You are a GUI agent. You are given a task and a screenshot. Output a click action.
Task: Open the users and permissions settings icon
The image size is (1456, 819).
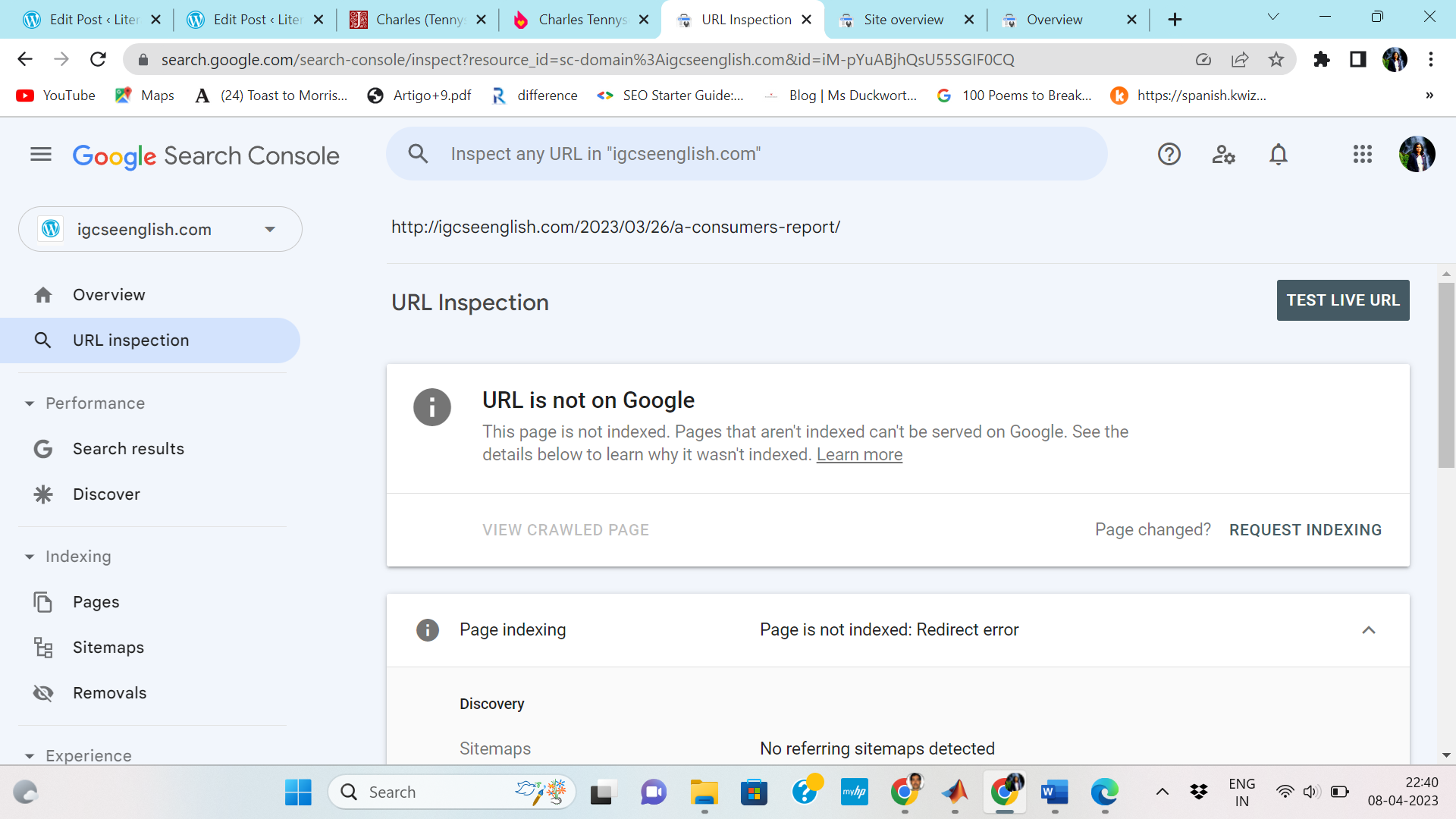point(1223,155)
